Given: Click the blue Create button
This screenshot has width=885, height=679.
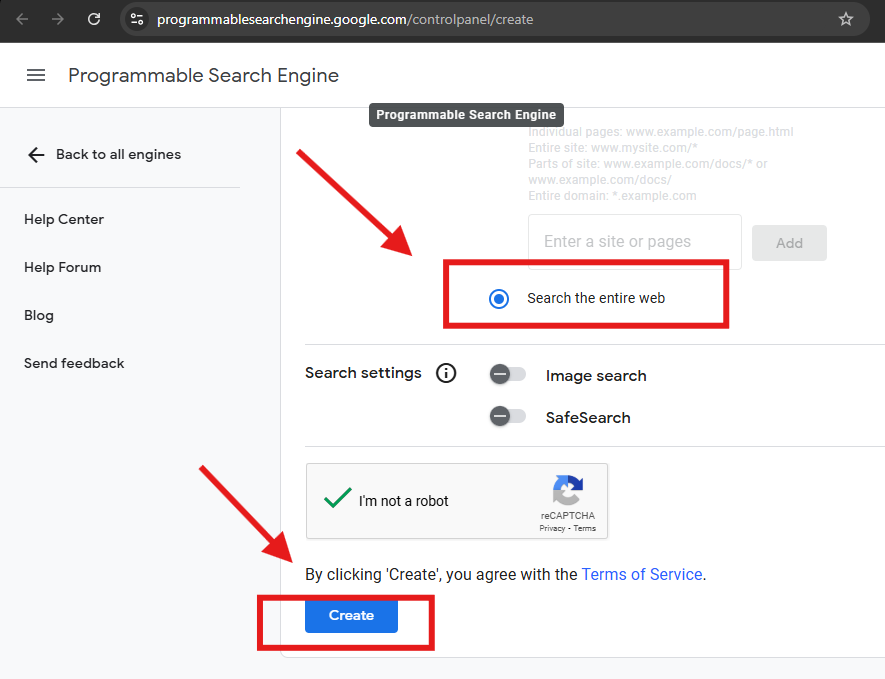Looking at the screenshot, I should [x=352, y=615].
